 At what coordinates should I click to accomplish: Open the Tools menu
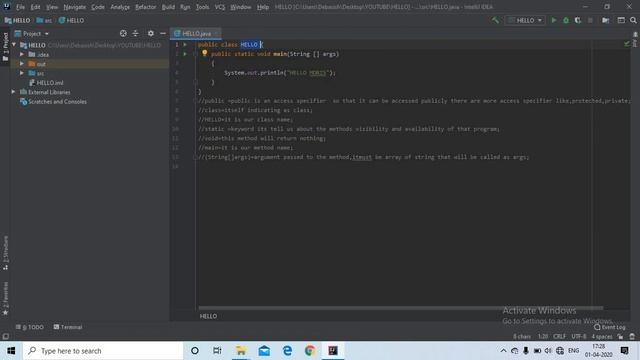(202, 7)
